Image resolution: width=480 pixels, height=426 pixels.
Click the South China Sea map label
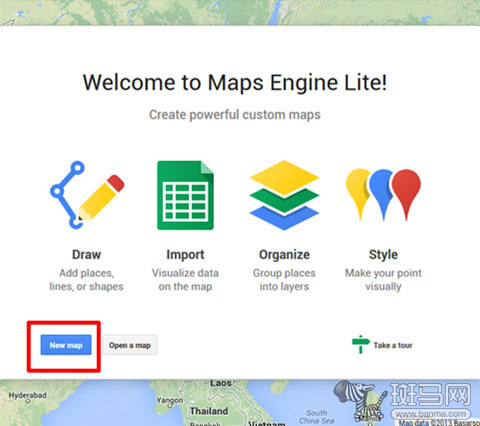[316, 417]
